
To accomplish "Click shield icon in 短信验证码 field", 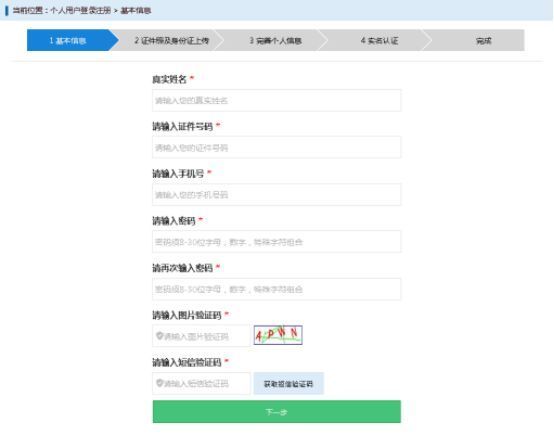I will [159, 383].
